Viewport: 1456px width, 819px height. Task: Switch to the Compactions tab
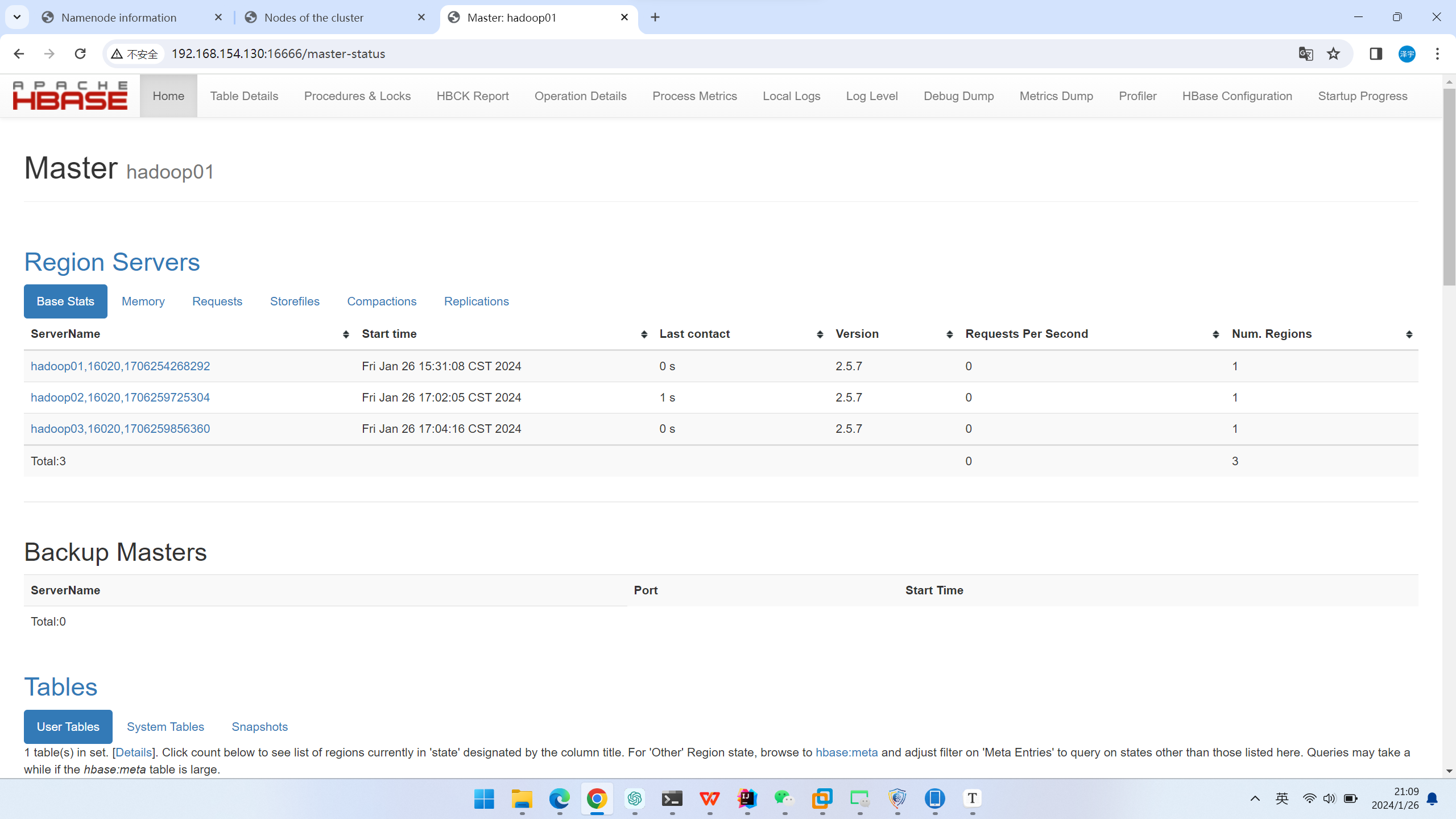coord(382,301)
